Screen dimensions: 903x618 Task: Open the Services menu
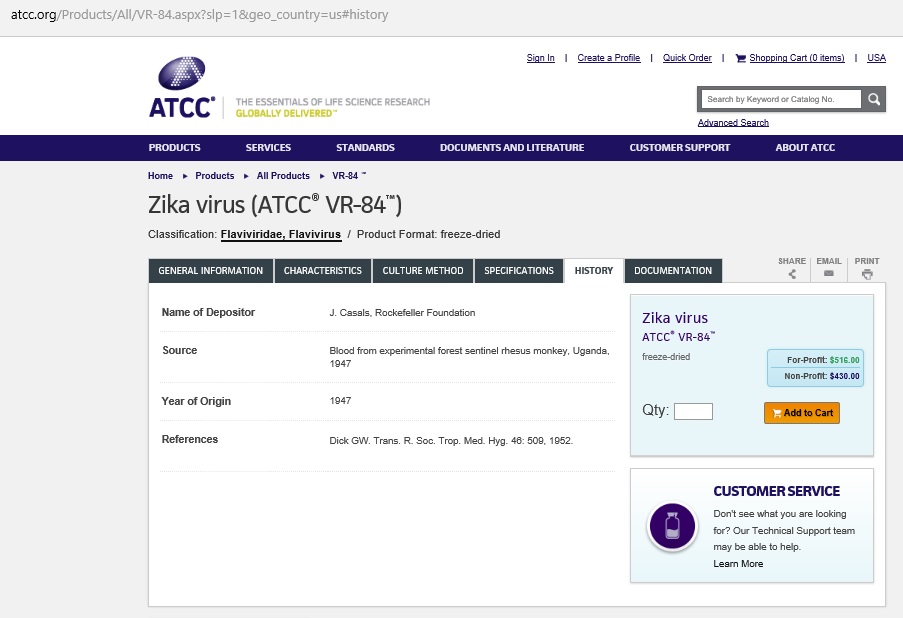268,147
